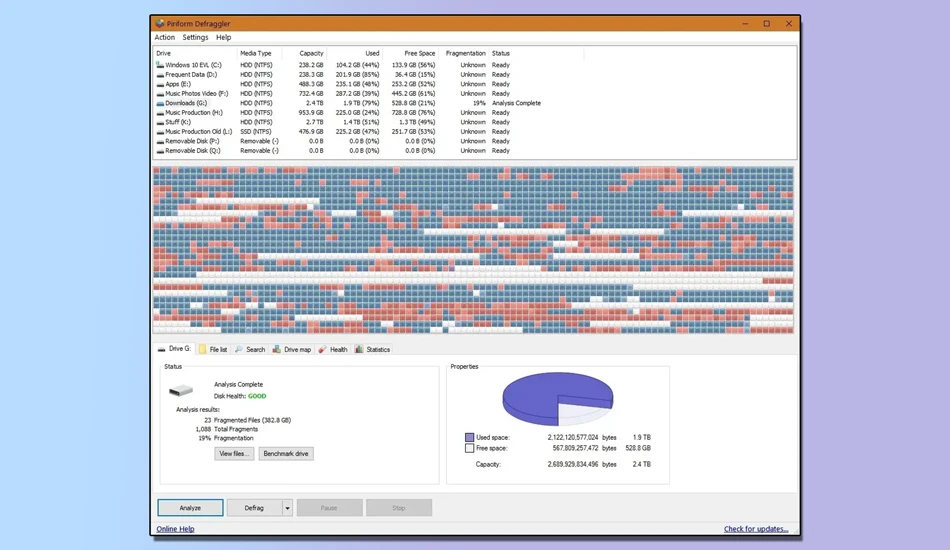950x550 pixels.
Task: Click the Statistics tab chart icon
Action: 359,350
